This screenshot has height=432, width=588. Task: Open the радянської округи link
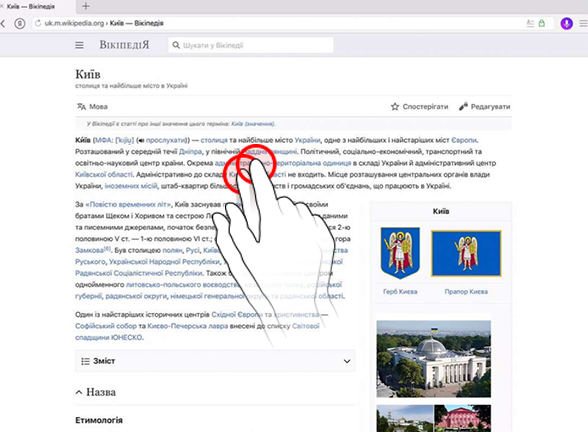(136, 296)
